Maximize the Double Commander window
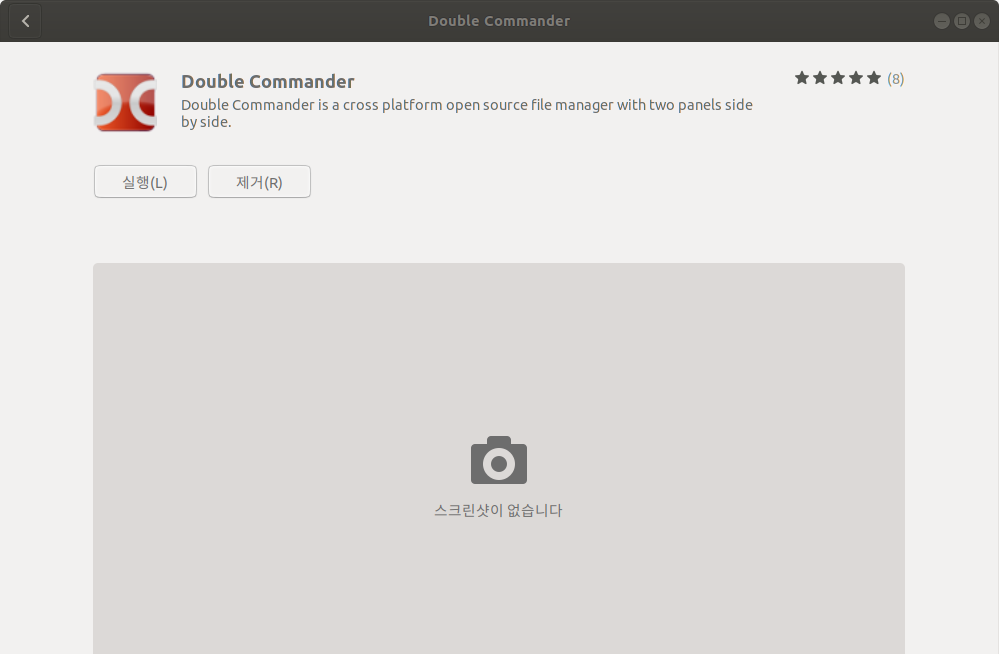Screen dimensions: 999x654 click(x=961, y=21)
